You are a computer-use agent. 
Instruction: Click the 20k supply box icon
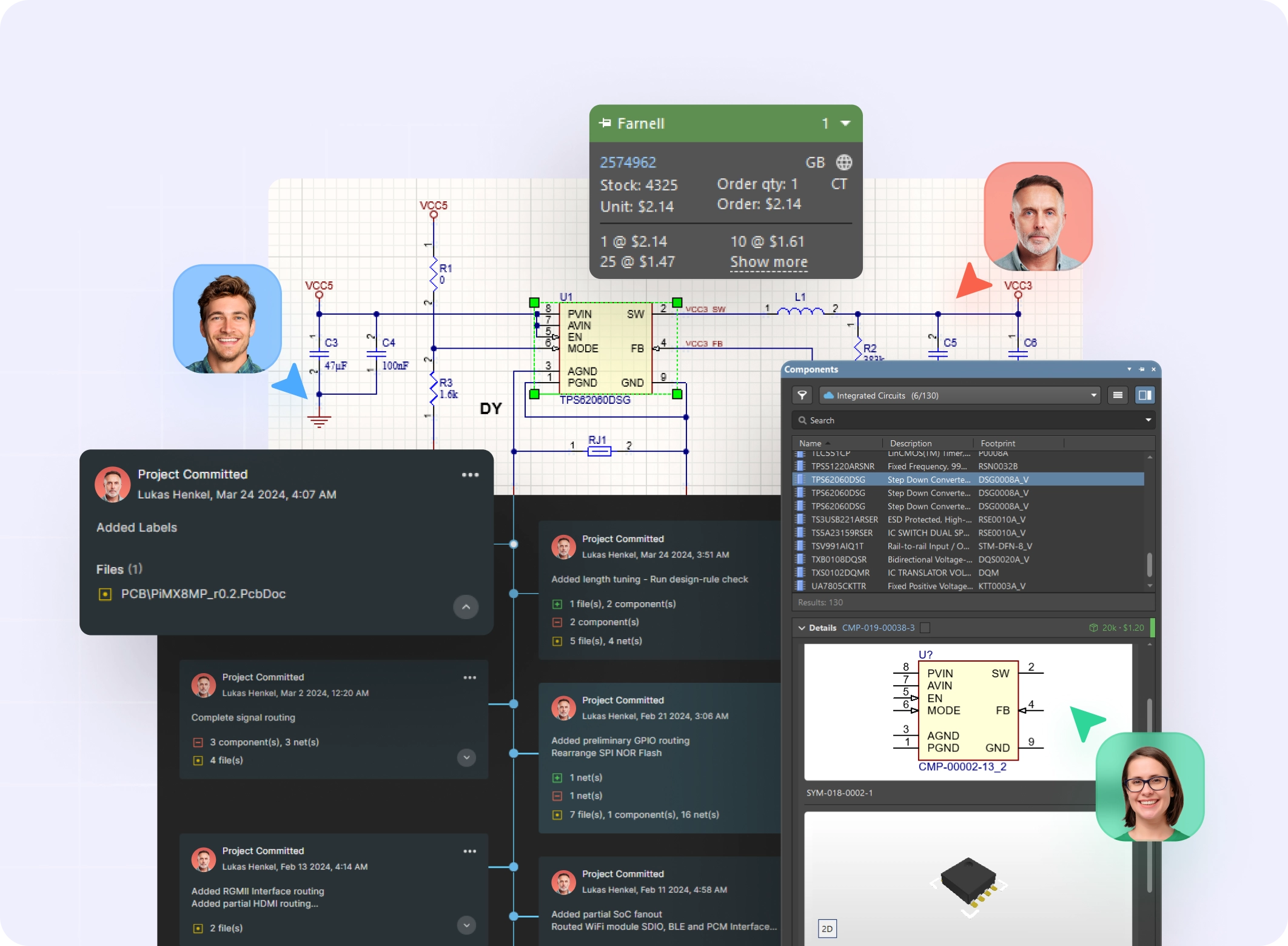click(x=1093, y=628)
